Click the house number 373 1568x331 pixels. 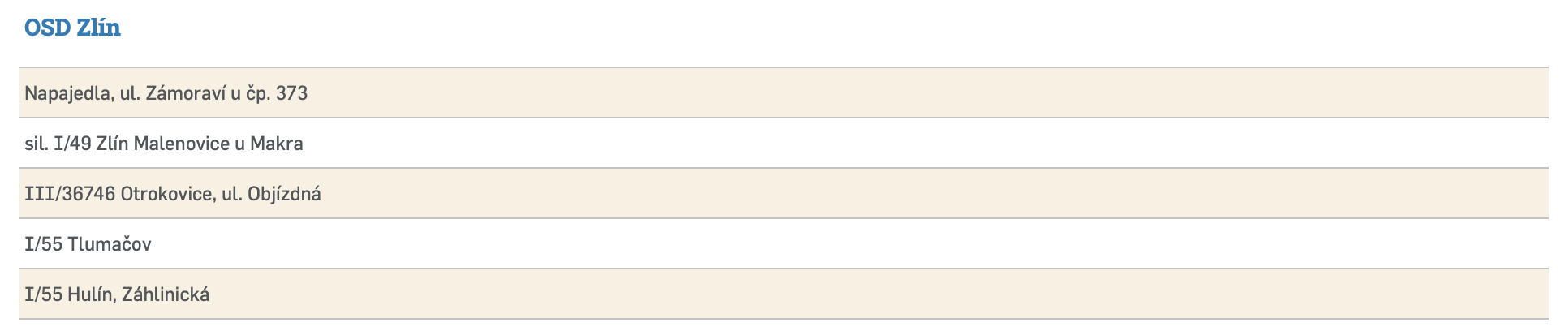[x=291, y=93]
